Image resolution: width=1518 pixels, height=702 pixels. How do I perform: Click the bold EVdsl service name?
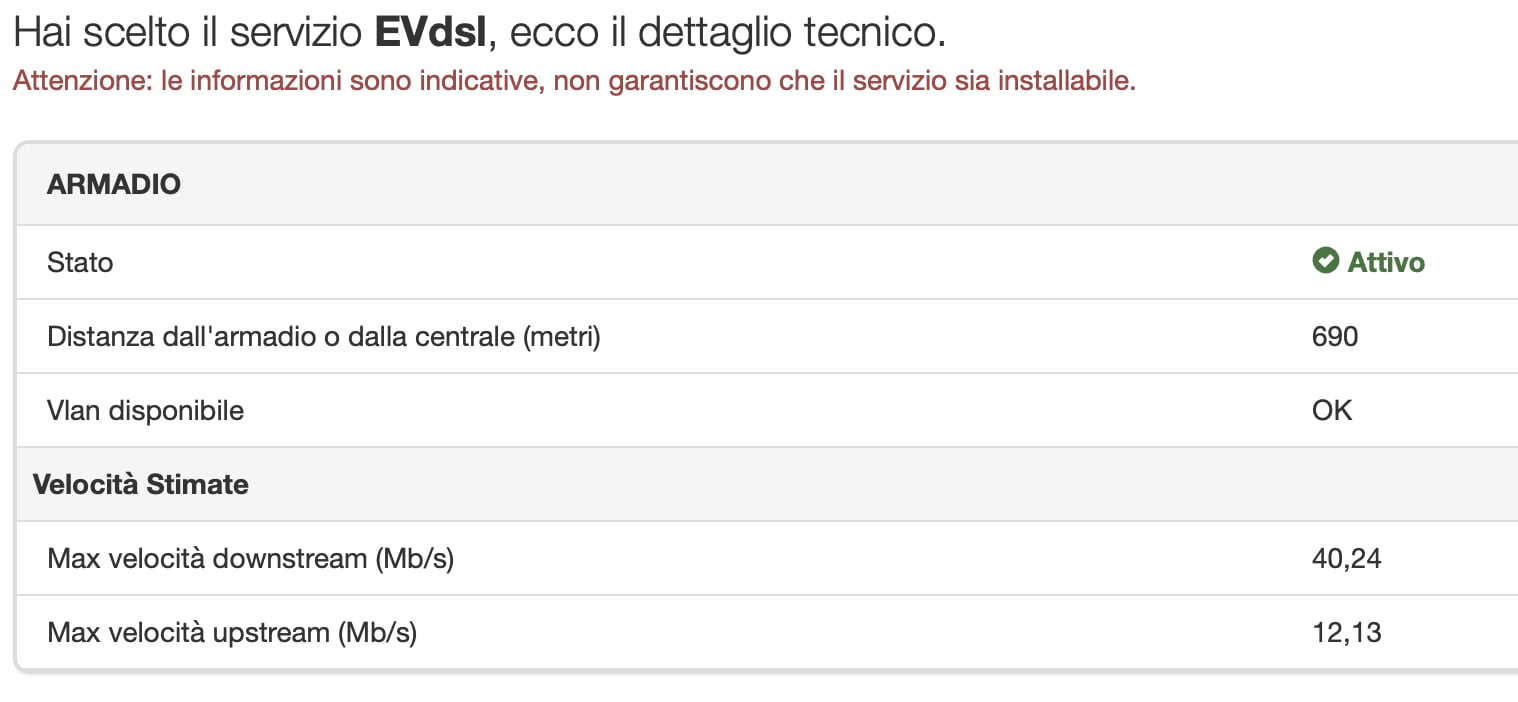pyautogui.click(x=430, y=33)
